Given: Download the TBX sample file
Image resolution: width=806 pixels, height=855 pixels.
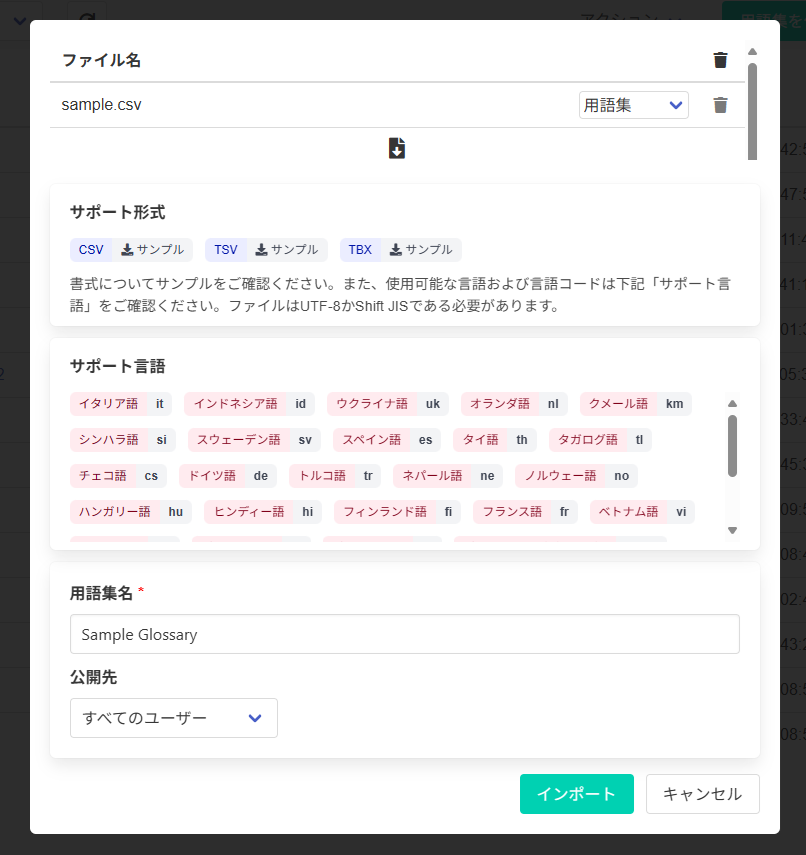Looking at the screenshot, I should [x=421, y=250].
